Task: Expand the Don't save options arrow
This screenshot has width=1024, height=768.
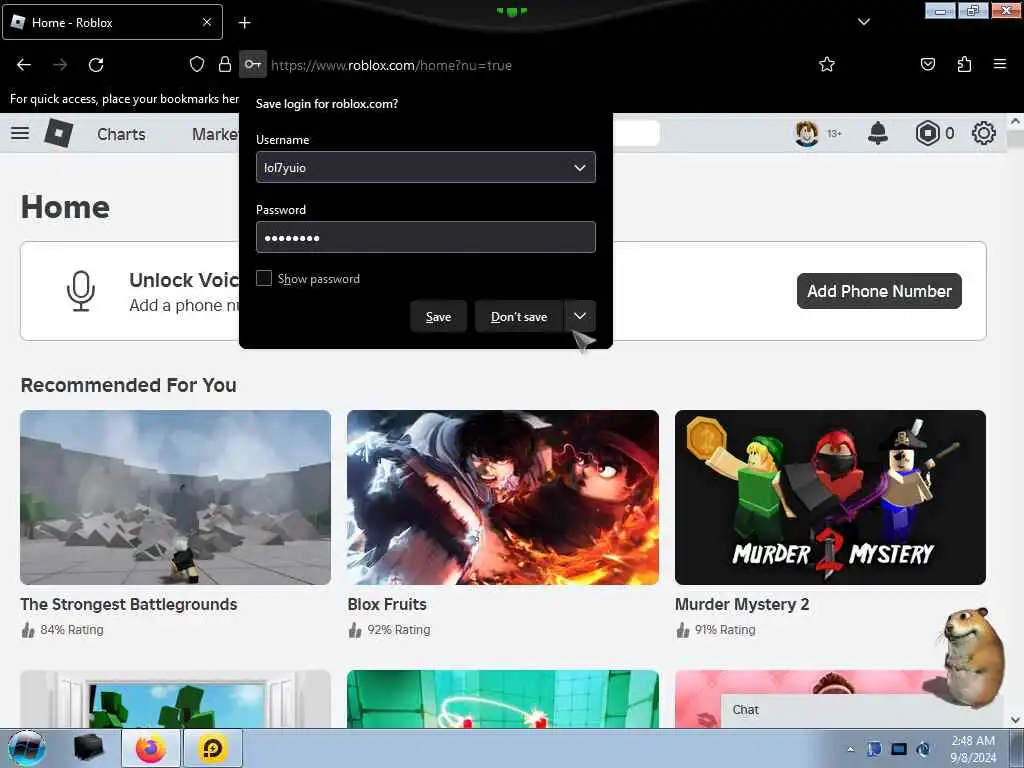Action: click(x=580, y=316)
